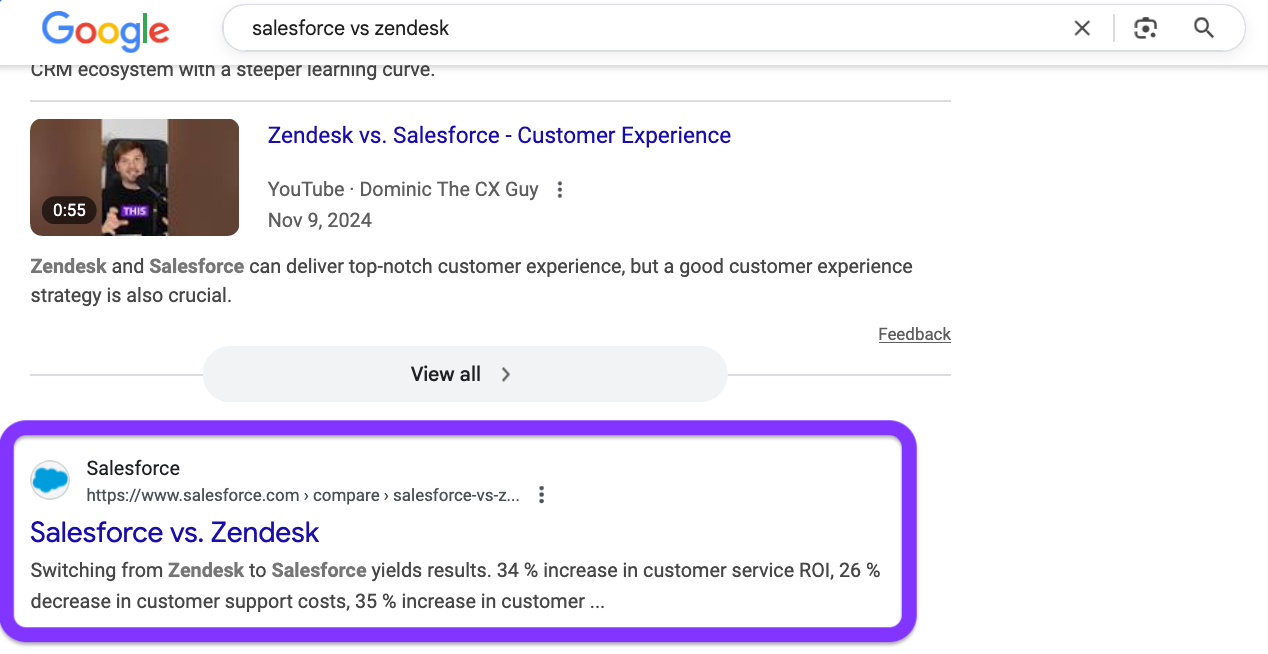Click the Google logo
Image resolution: width=1268 pixels, height=654 pixels.
tap(105, 30)
